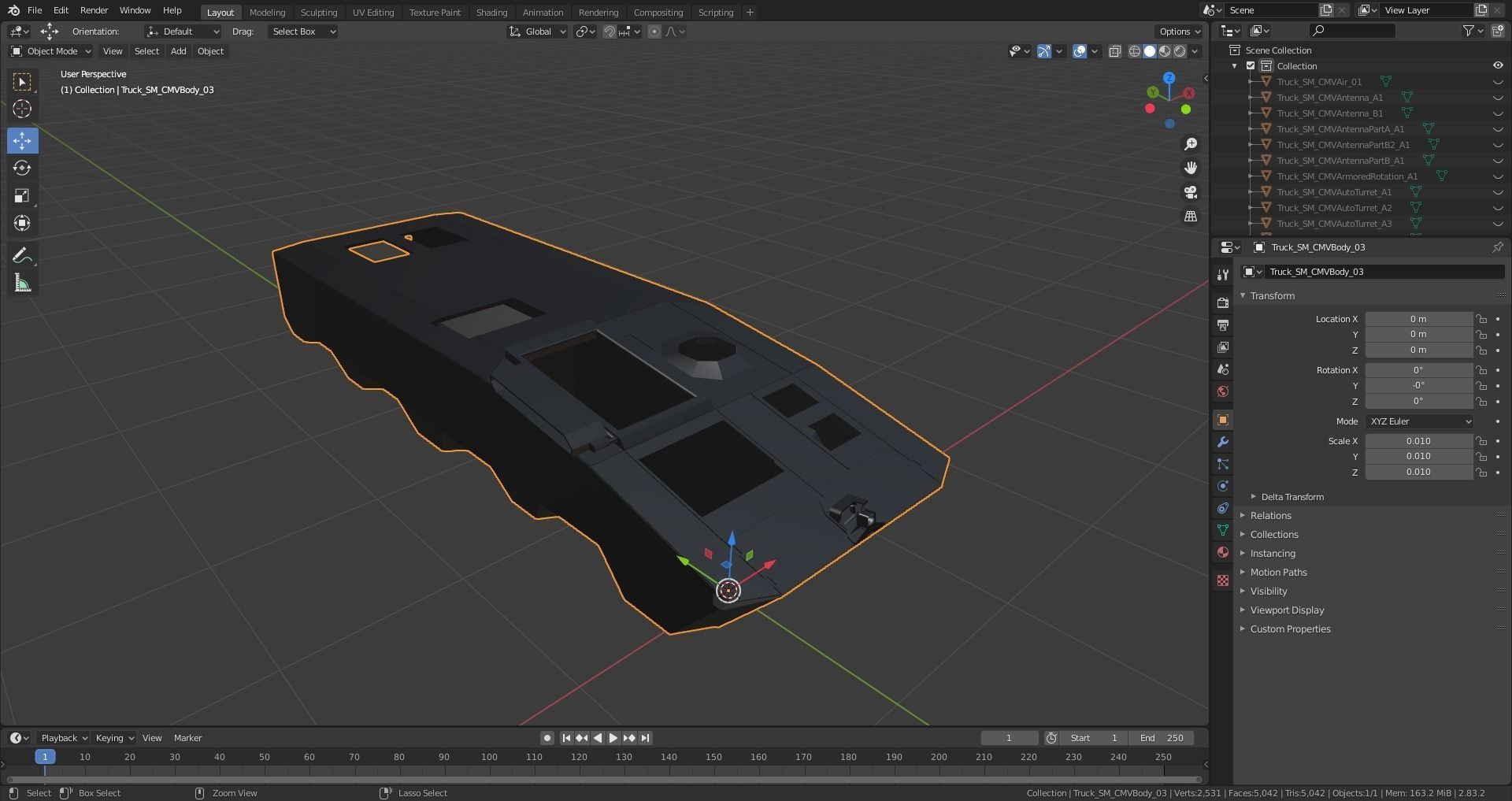Activate the Transform tool
Viewport: 1512px width, 801px height.
click(22, 223)
